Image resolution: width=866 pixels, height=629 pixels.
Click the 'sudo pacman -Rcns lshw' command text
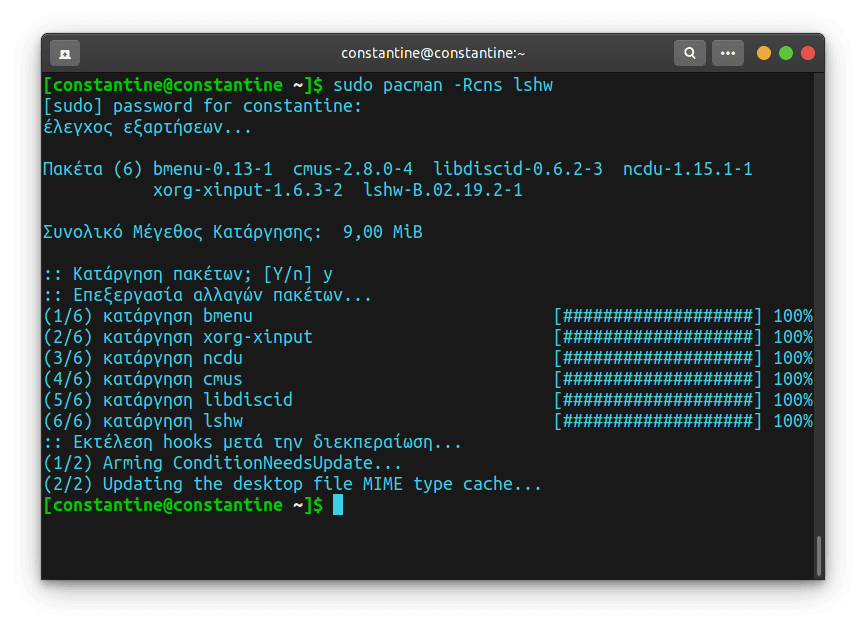pos(442,85)
